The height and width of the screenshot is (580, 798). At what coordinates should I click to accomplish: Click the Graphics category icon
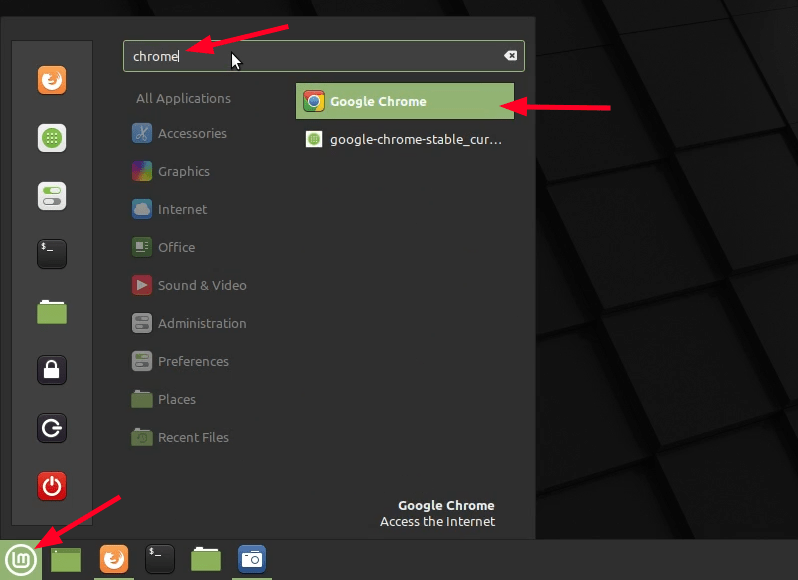click(x=142, y=171)
